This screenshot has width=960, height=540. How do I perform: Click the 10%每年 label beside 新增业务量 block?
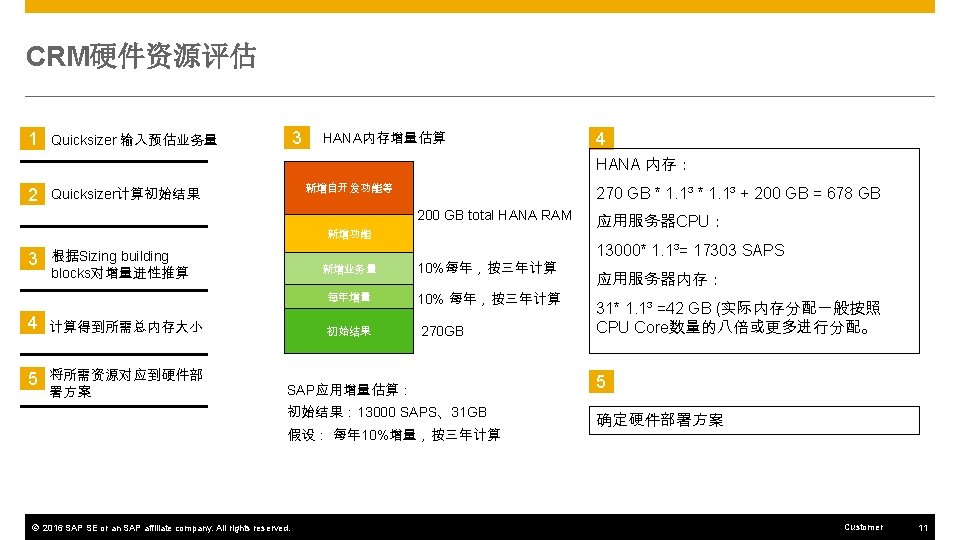click(487, 268)
